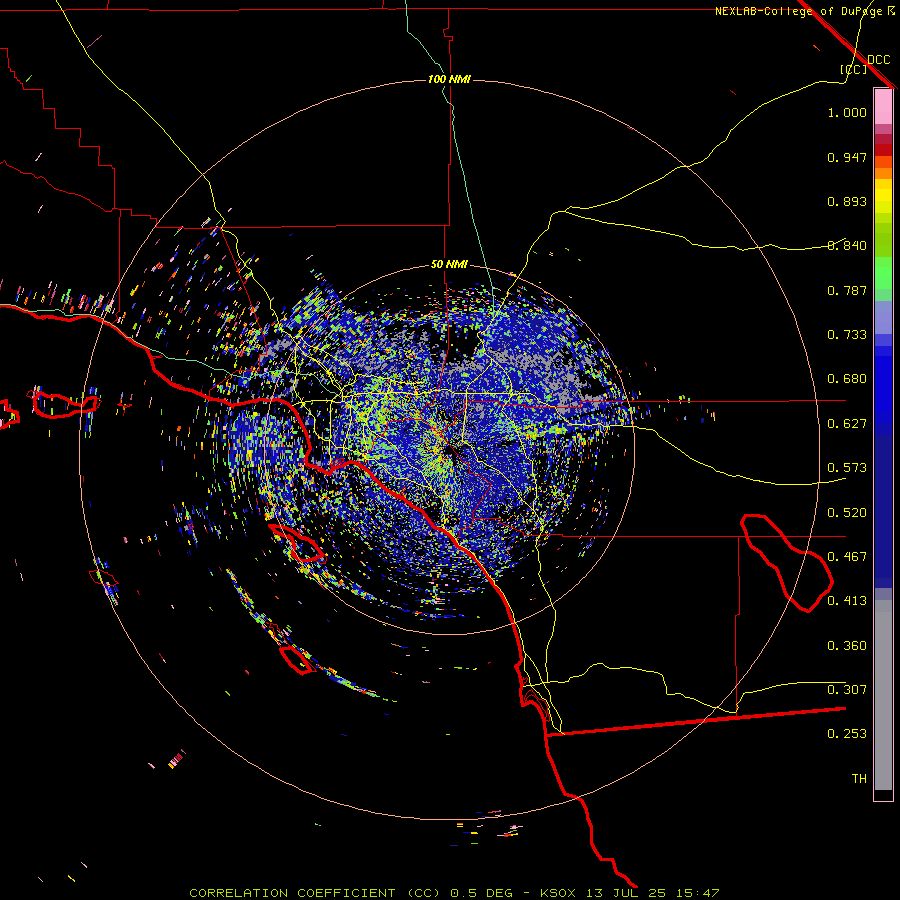
Task: Click the 100 NMI range ring label
Action: pyautogui.click(x=449, y=79)
